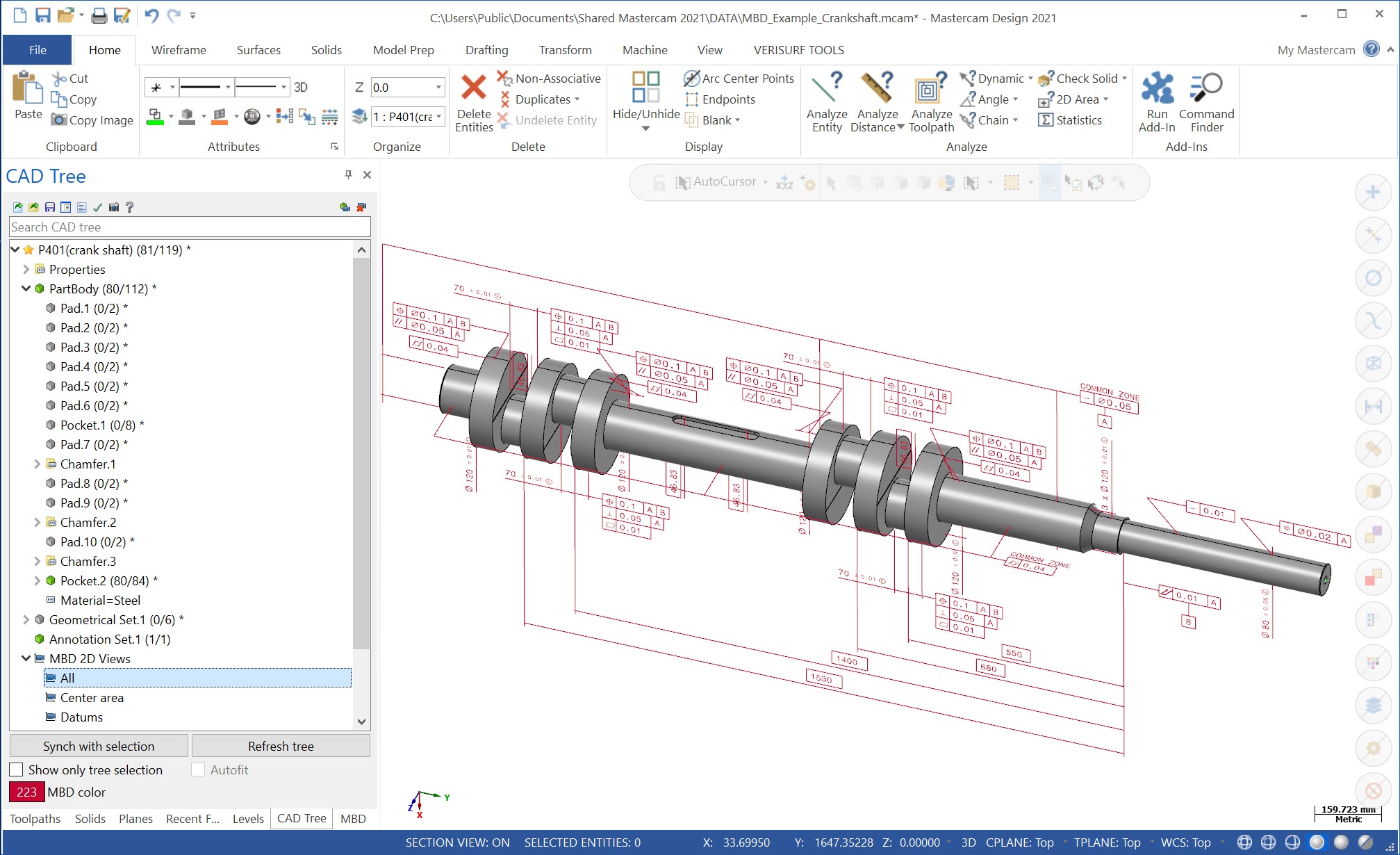Click the red X camera icon in CAD Tree toolbar
This screenshot has height=855, width=1400.
point(361,207)
